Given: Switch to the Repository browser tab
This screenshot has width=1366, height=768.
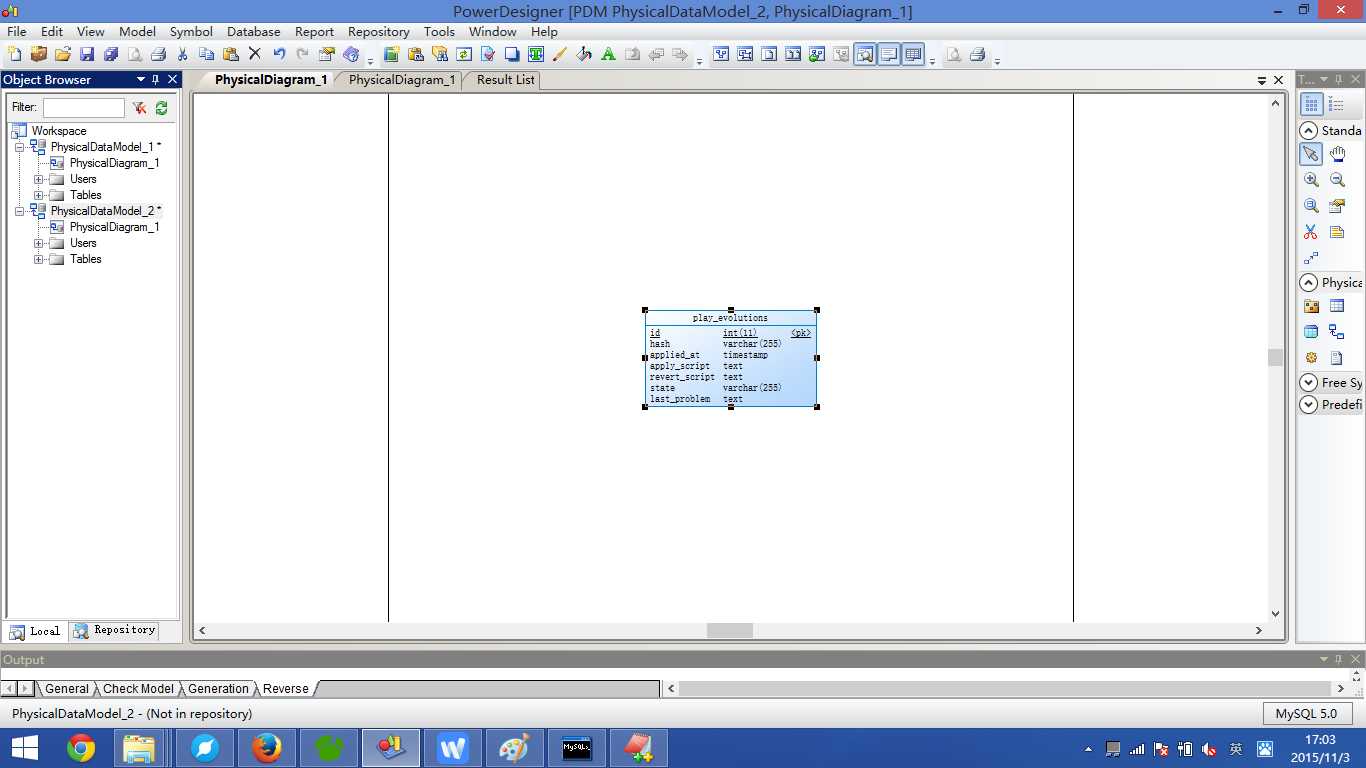Looking at the screenshot, I should pos(115,630).
